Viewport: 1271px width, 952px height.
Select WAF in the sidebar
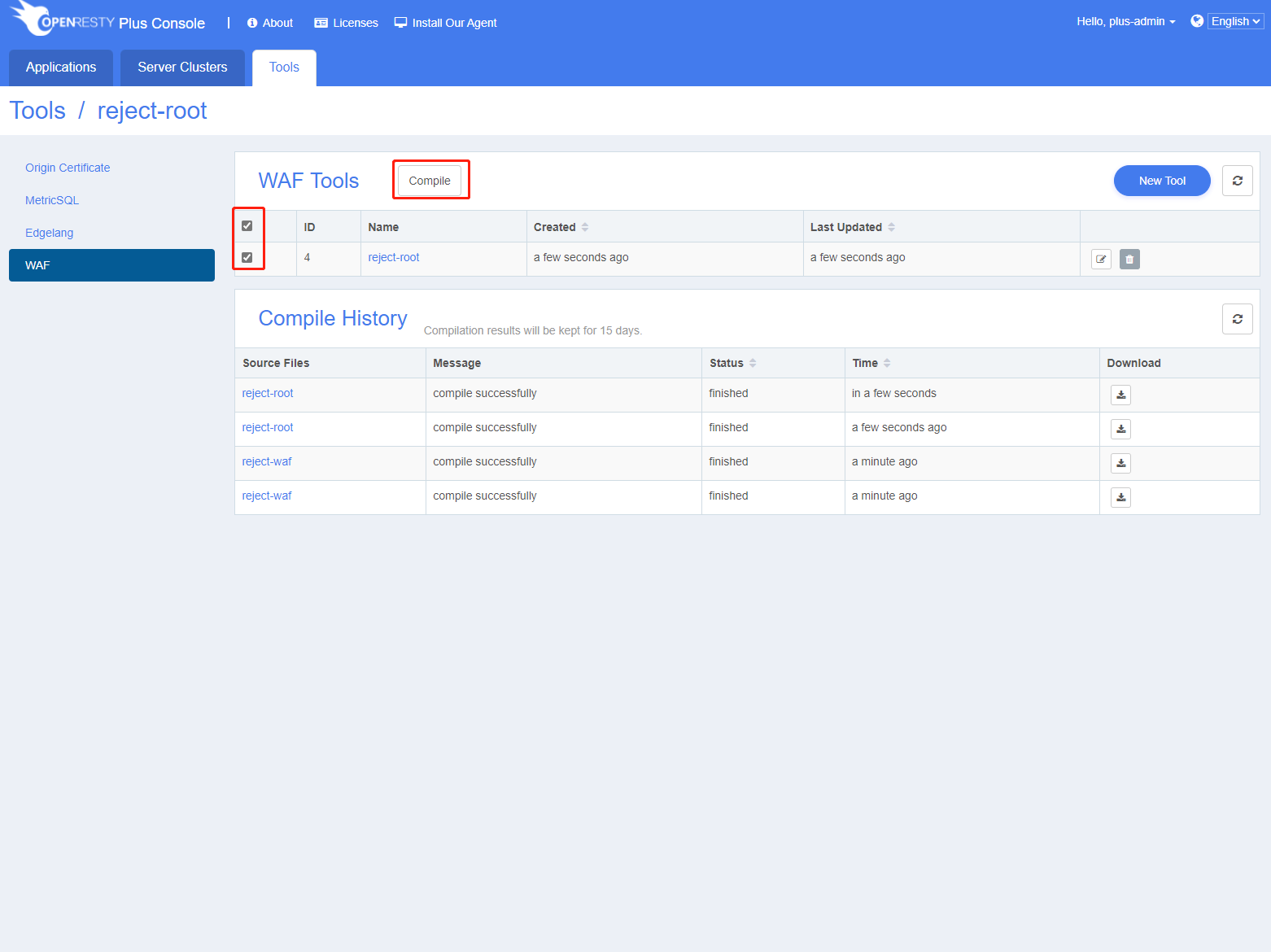pyautogui.click(x=111, y=265)
